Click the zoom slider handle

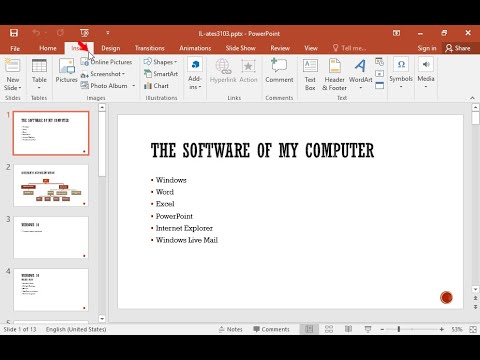[399, 329]
